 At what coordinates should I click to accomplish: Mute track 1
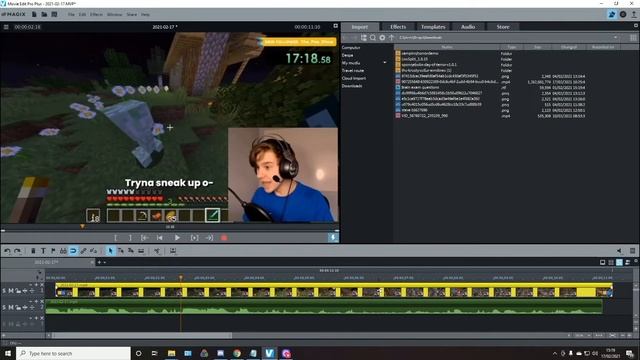(11, 291)
